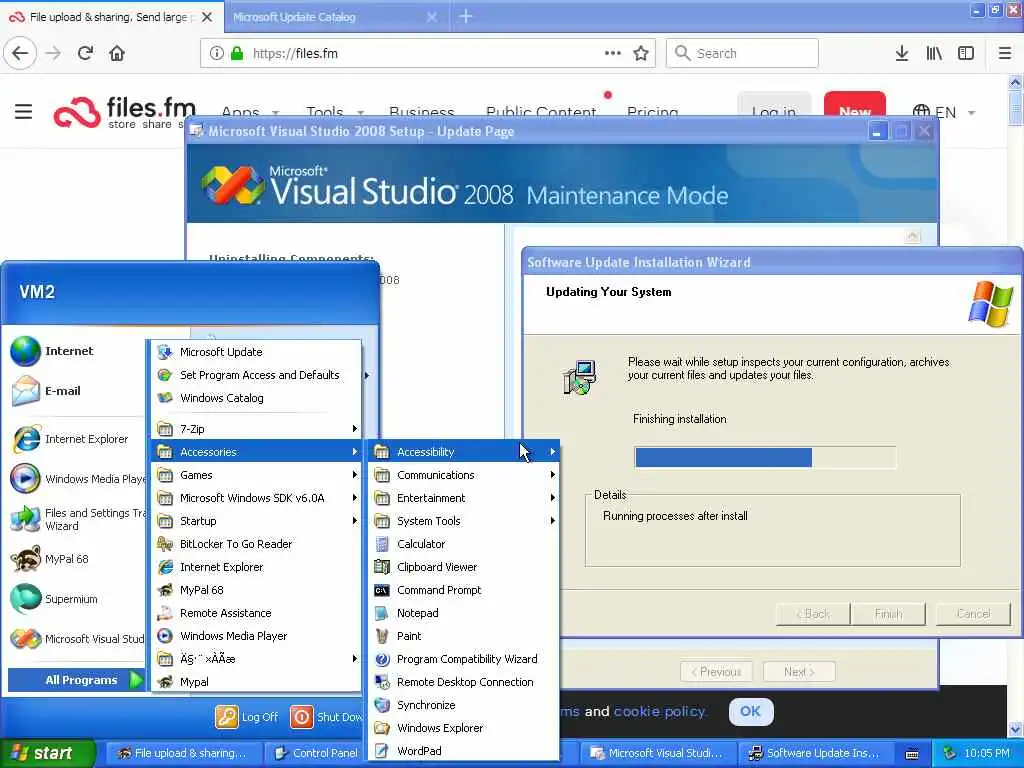The height and width of the screenshot is (768, 1024).
Task: Expand the Communications submenu
Action: coord(464,475)
